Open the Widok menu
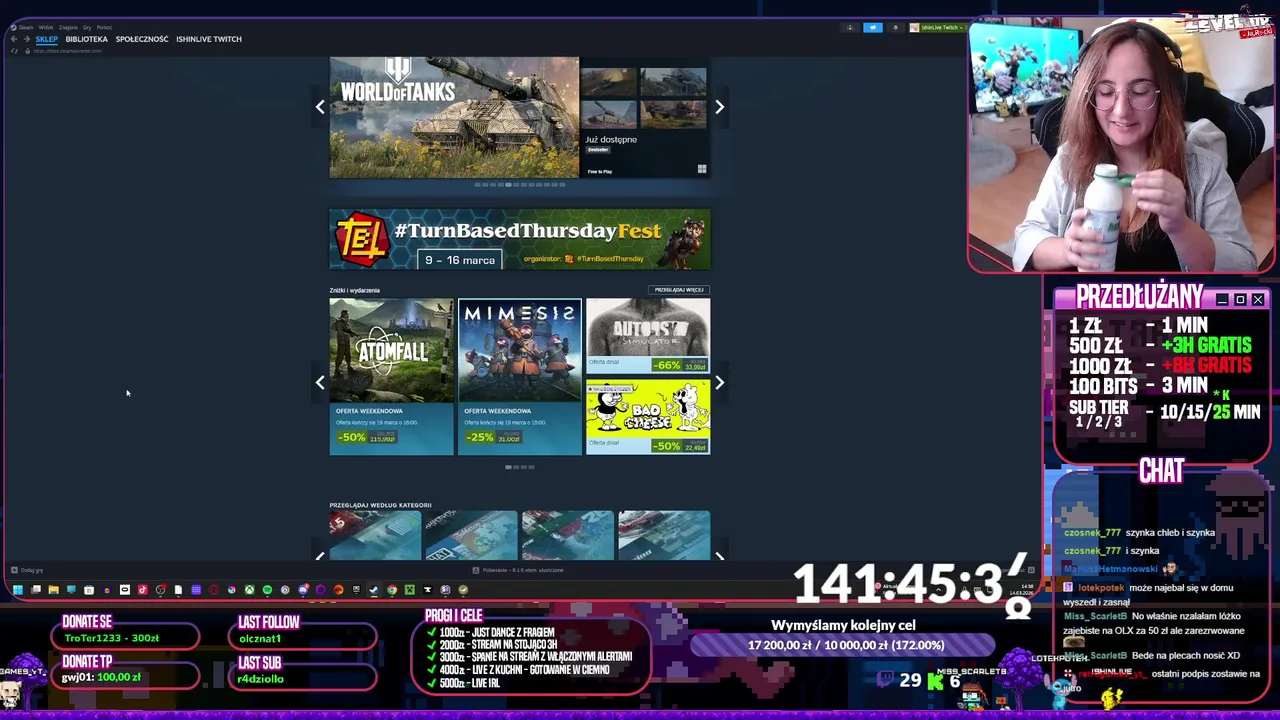 coord(46,28)
